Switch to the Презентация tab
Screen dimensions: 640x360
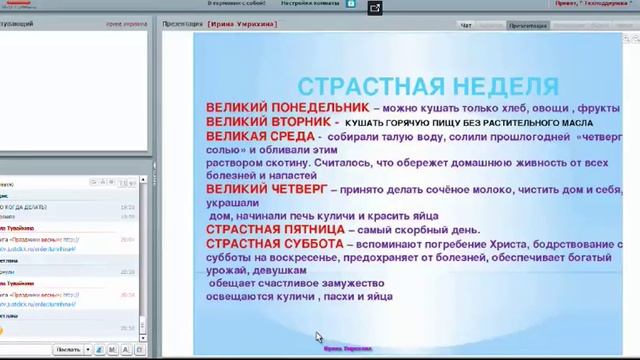[528, 25]
